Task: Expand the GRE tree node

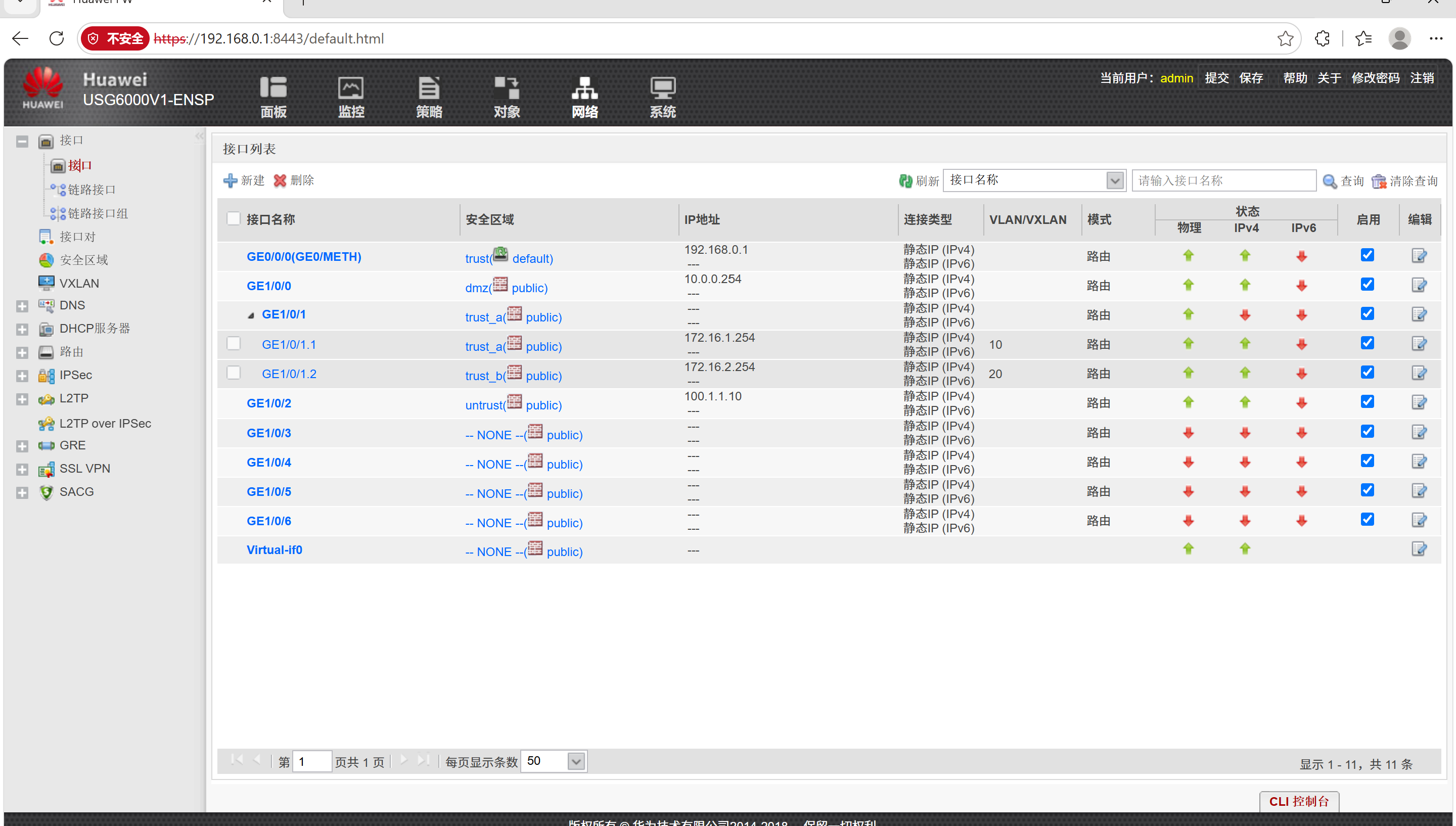Action: pos(22,446)
